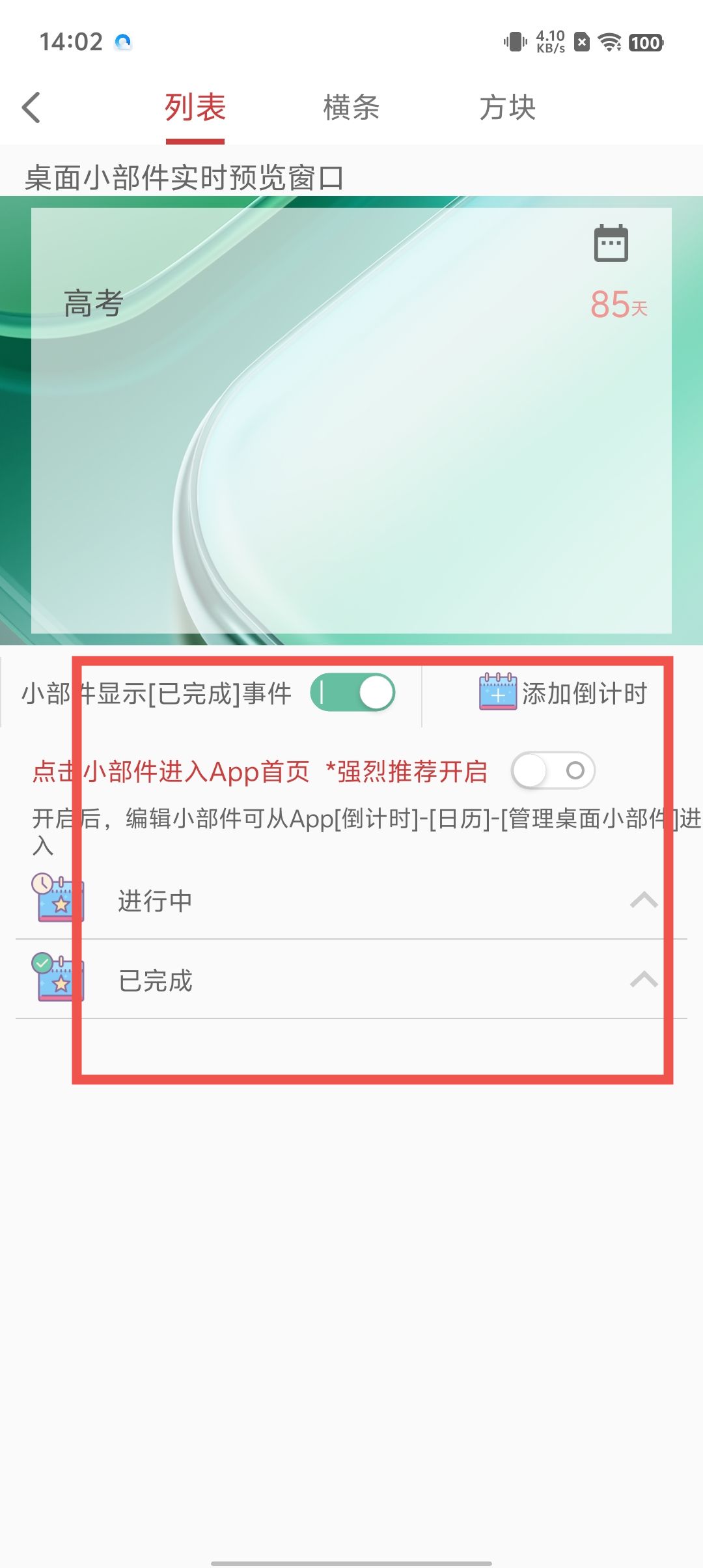Tap the in-progress calendar clock icon
703x1568 pixels.
[58, 898]
